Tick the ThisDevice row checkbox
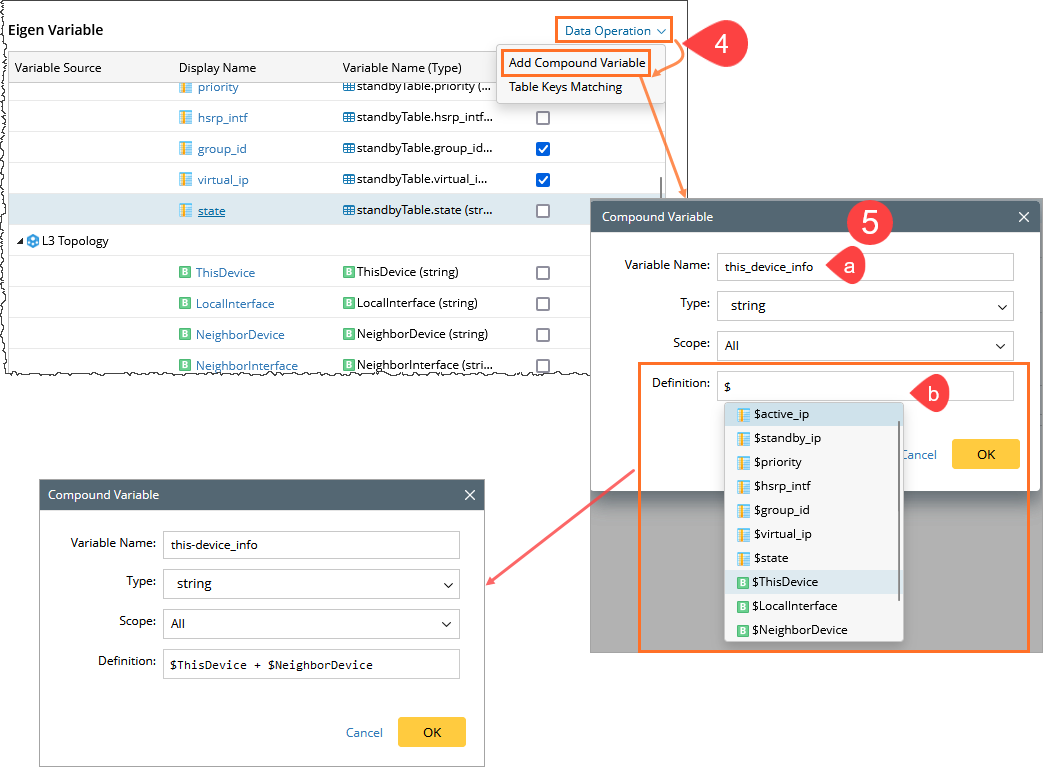Screen dimensions: 1043x767 pyautogui.click(x=543, y=273)
